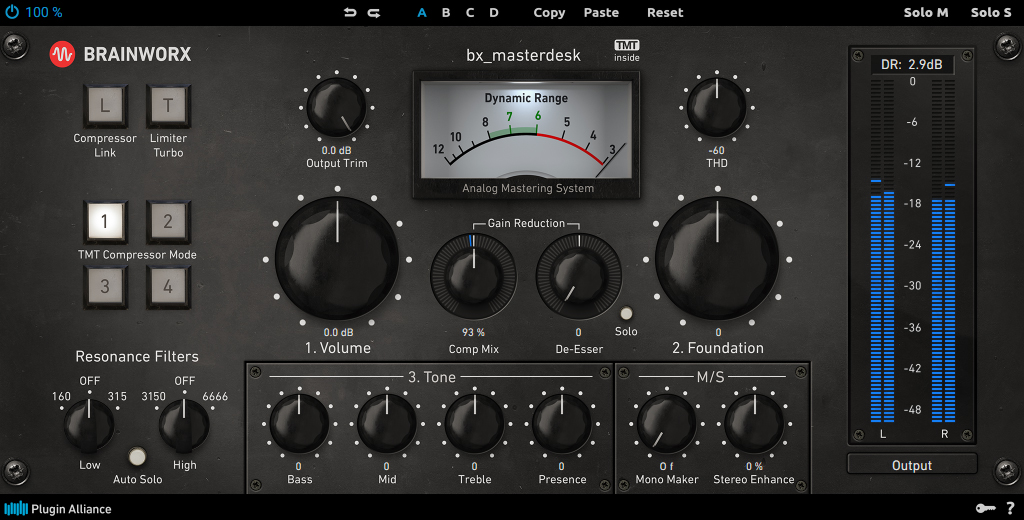Click the power bypass icon

[11, 13]
